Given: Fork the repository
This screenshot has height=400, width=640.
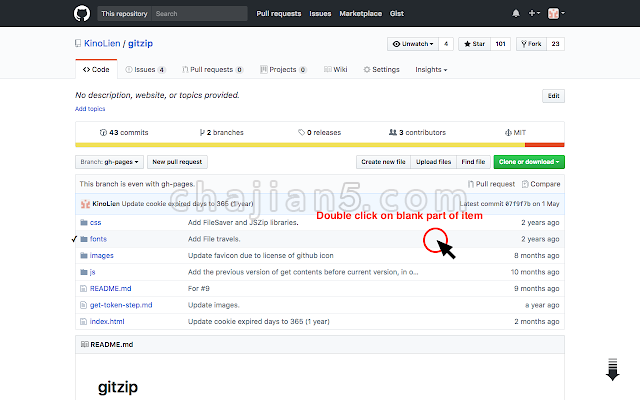Looking at the screenshot, I should tap(531, 44).
